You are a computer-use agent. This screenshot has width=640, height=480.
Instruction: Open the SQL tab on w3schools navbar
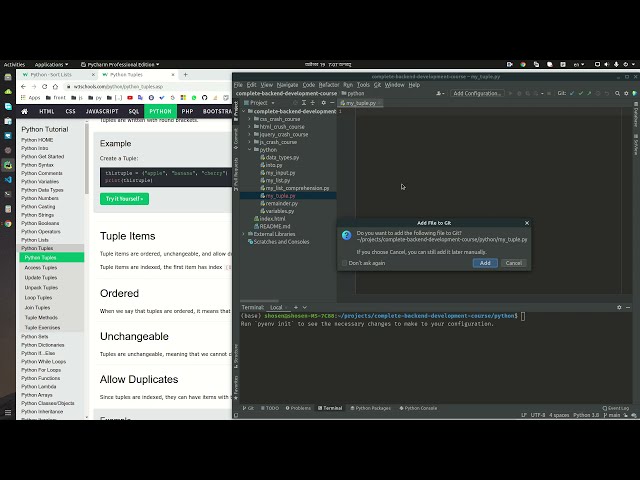[134, 111]
